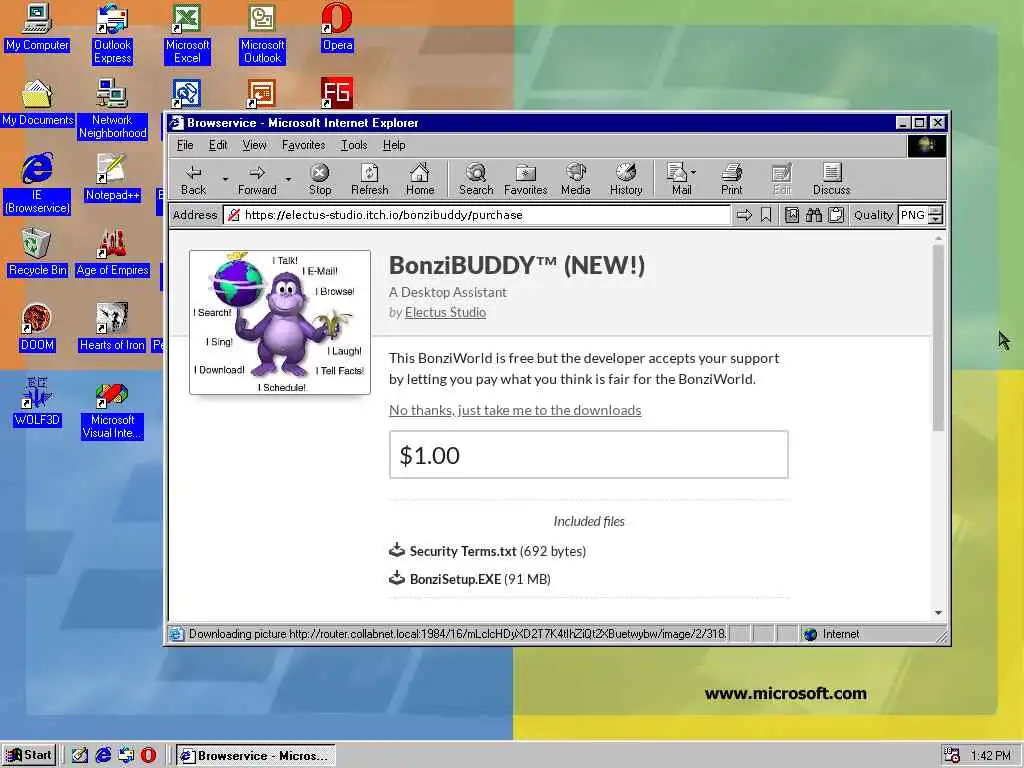The width and height of the screenshot is (1024, 768).
Task: Click the Opera quick launch icon in taskbar
Action: click(x=149, y=756)
